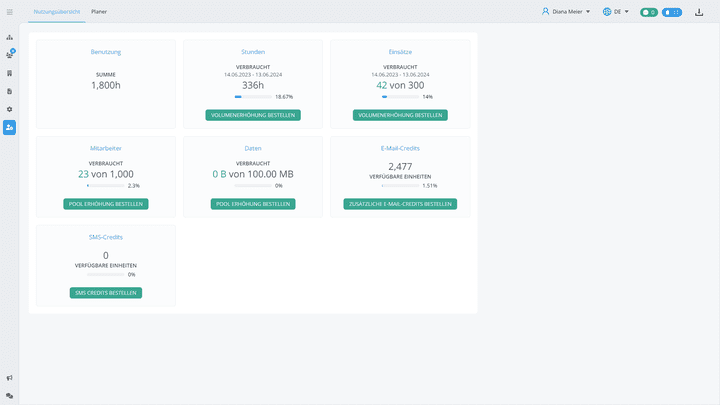Order volume increase under Stunden

coord(253,115)
